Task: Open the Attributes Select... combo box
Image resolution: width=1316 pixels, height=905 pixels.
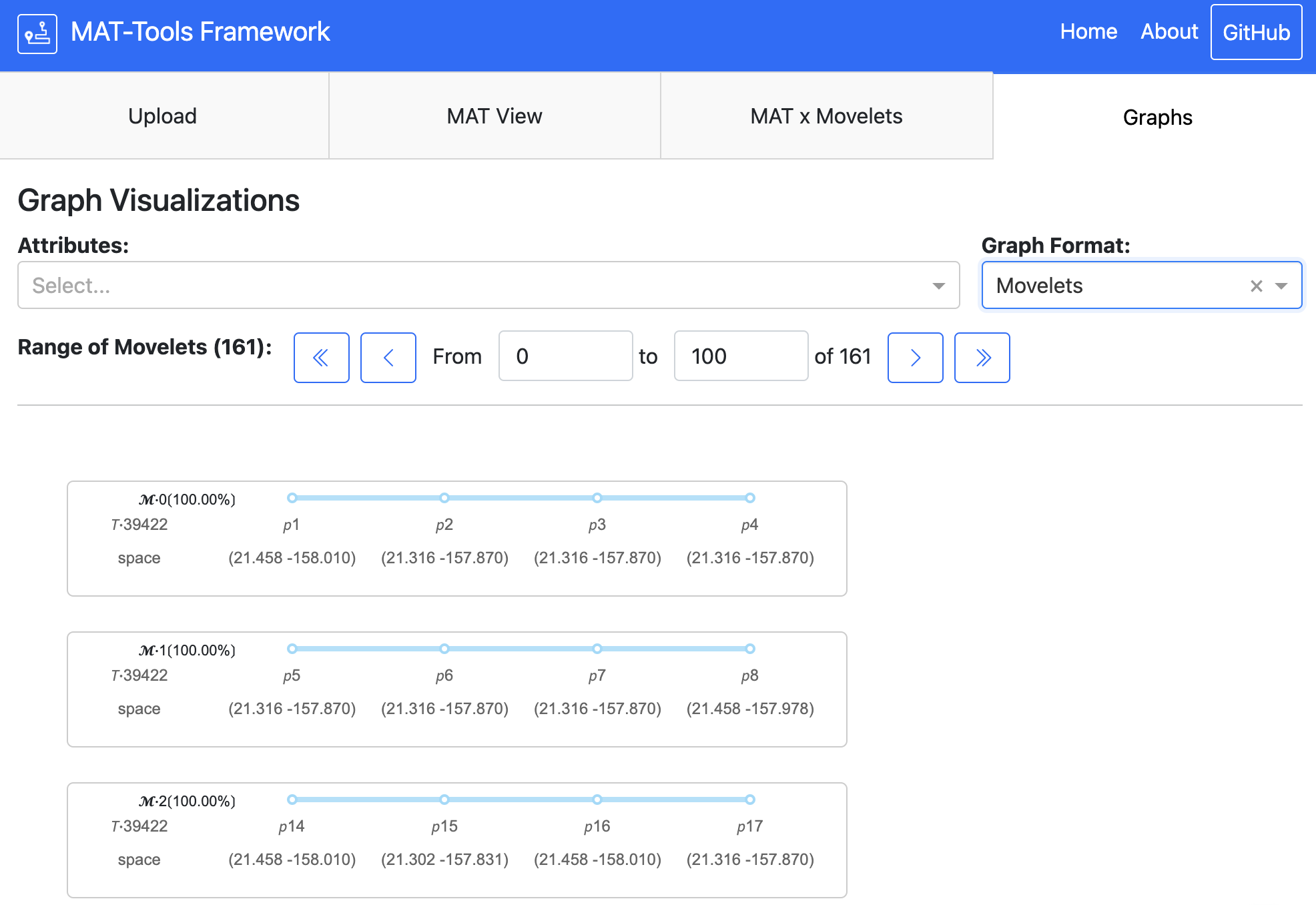Action: point(467,286)
